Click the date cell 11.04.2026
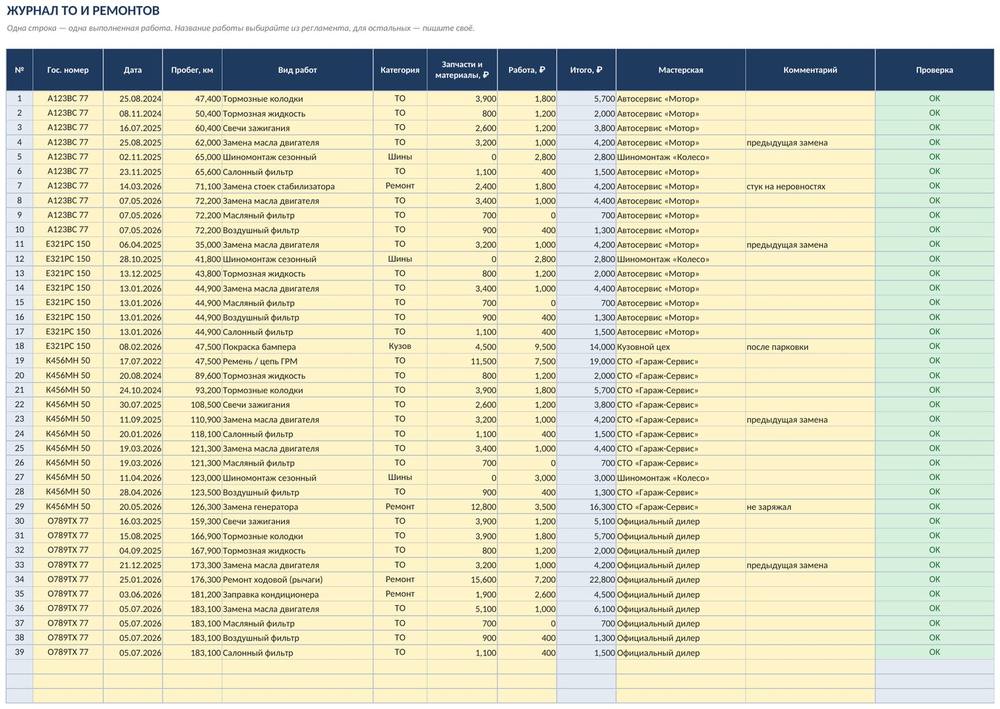Viewport: 1000px width, 709px height. pyautogui.click(x=133, y=478)
